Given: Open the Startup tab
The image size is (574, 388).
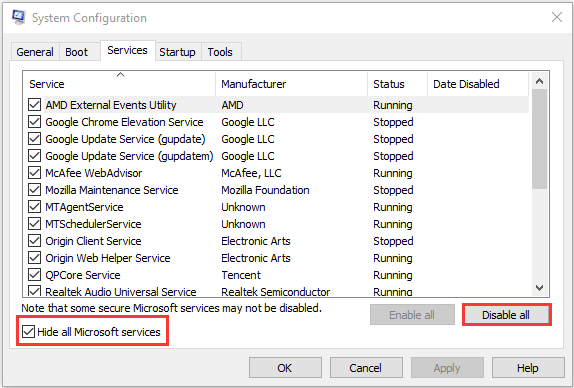Looking at the screenshot, I should coord(177,52).
